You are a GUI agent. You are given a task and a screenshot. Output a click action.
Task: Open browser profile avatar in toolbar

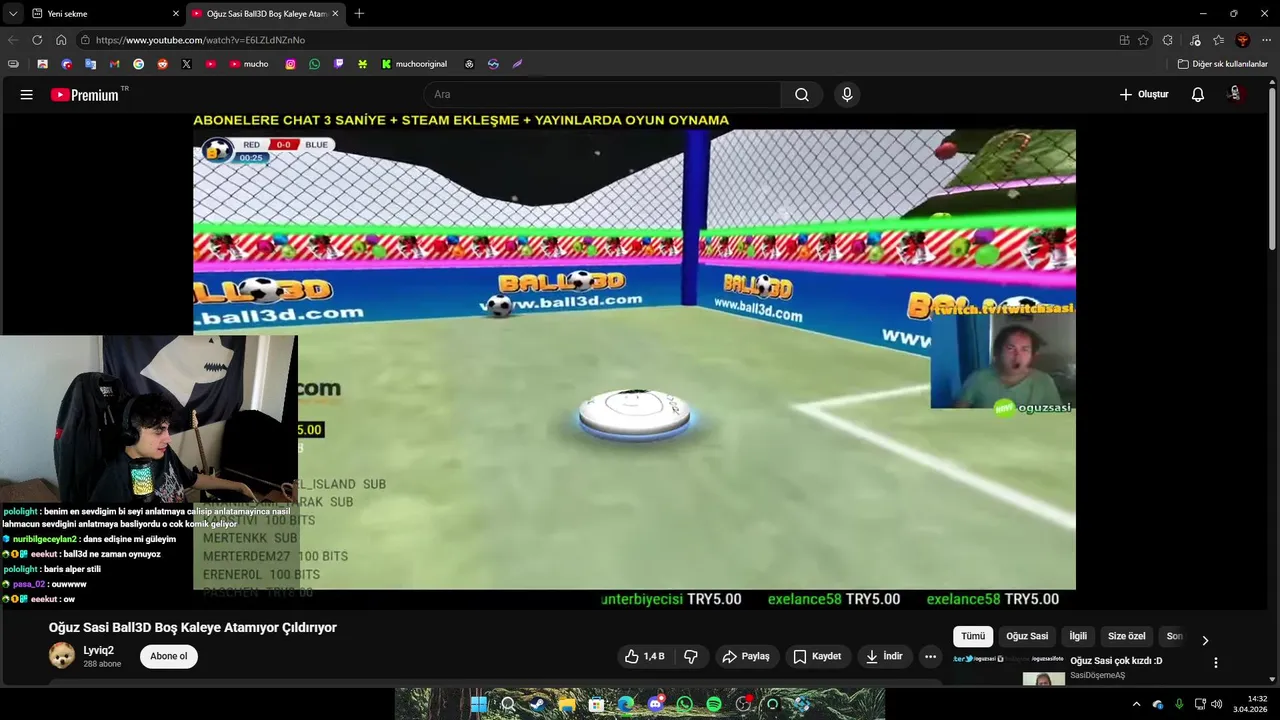(1243, 40)
